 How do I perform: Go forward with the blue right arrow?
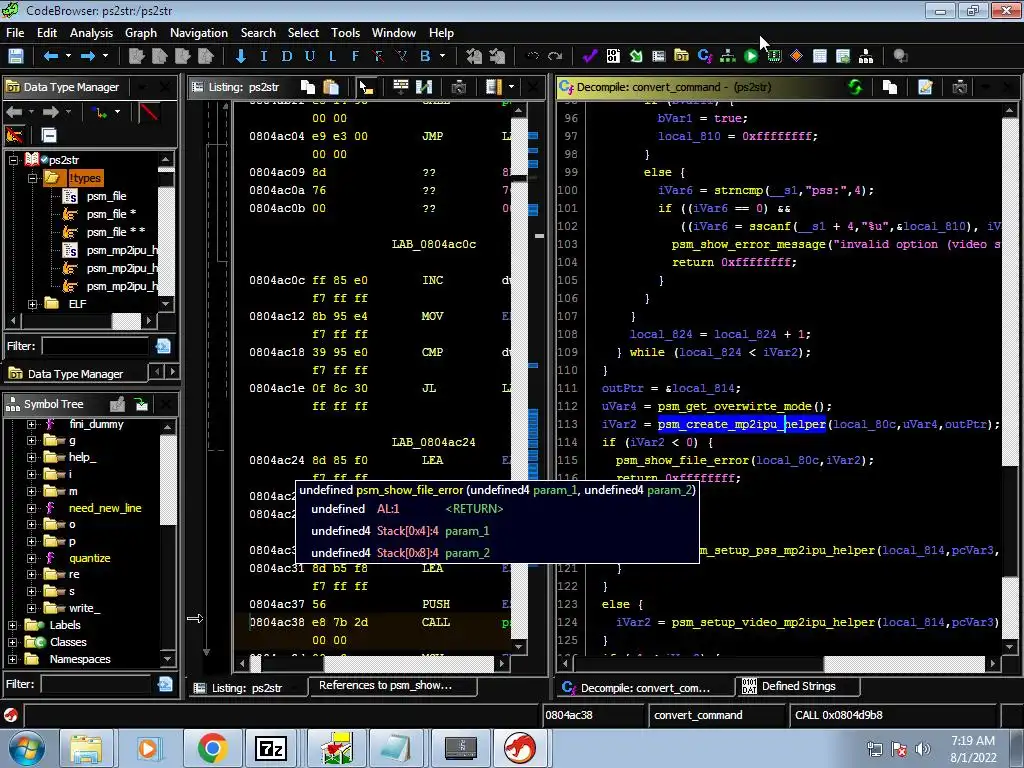click(x=88, y=56)
